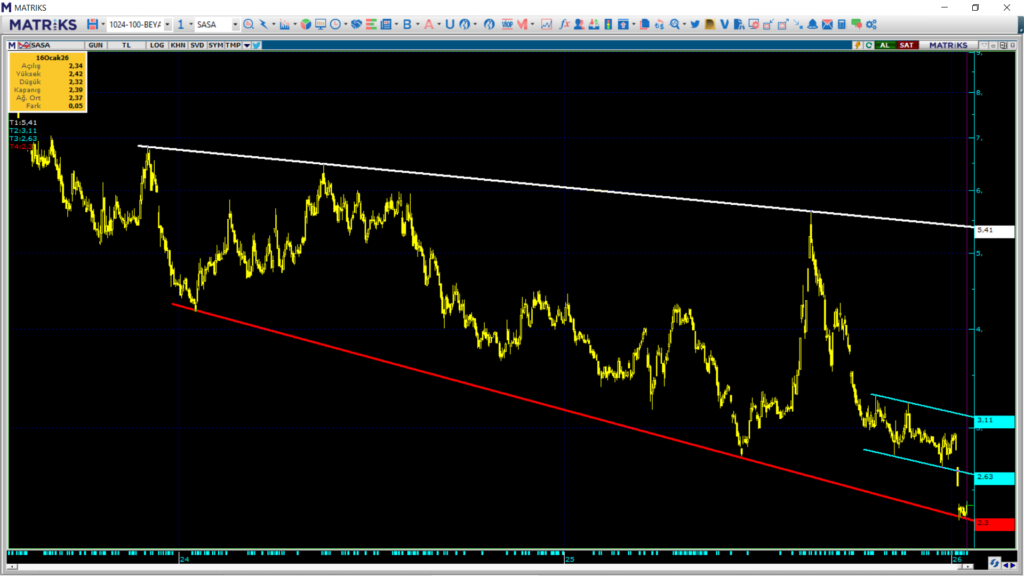
Task: Open the mail envelope icon
Action: pos(827,24)
